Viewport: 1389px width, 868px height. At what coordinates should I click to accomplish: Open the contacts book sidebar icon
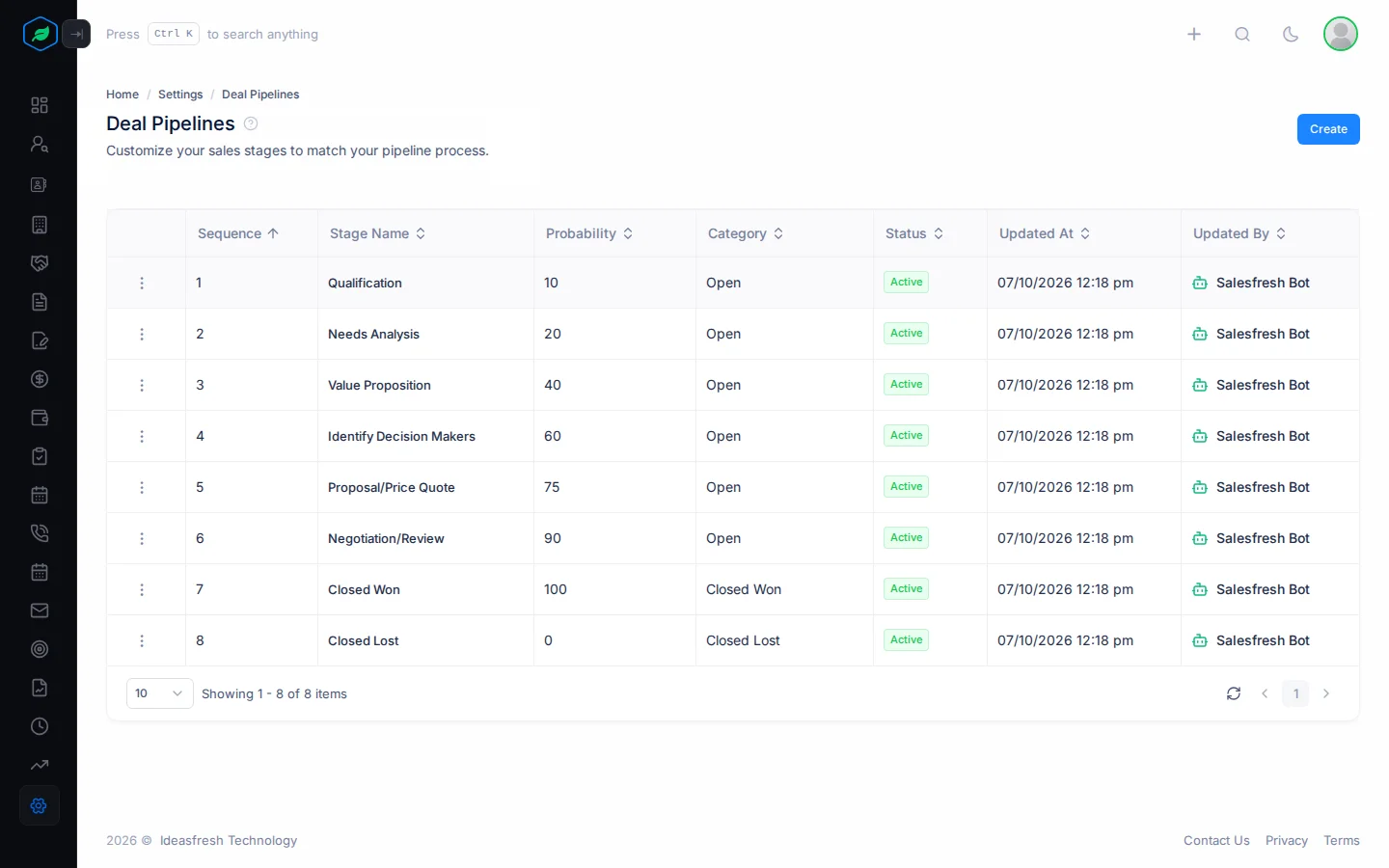40,184
